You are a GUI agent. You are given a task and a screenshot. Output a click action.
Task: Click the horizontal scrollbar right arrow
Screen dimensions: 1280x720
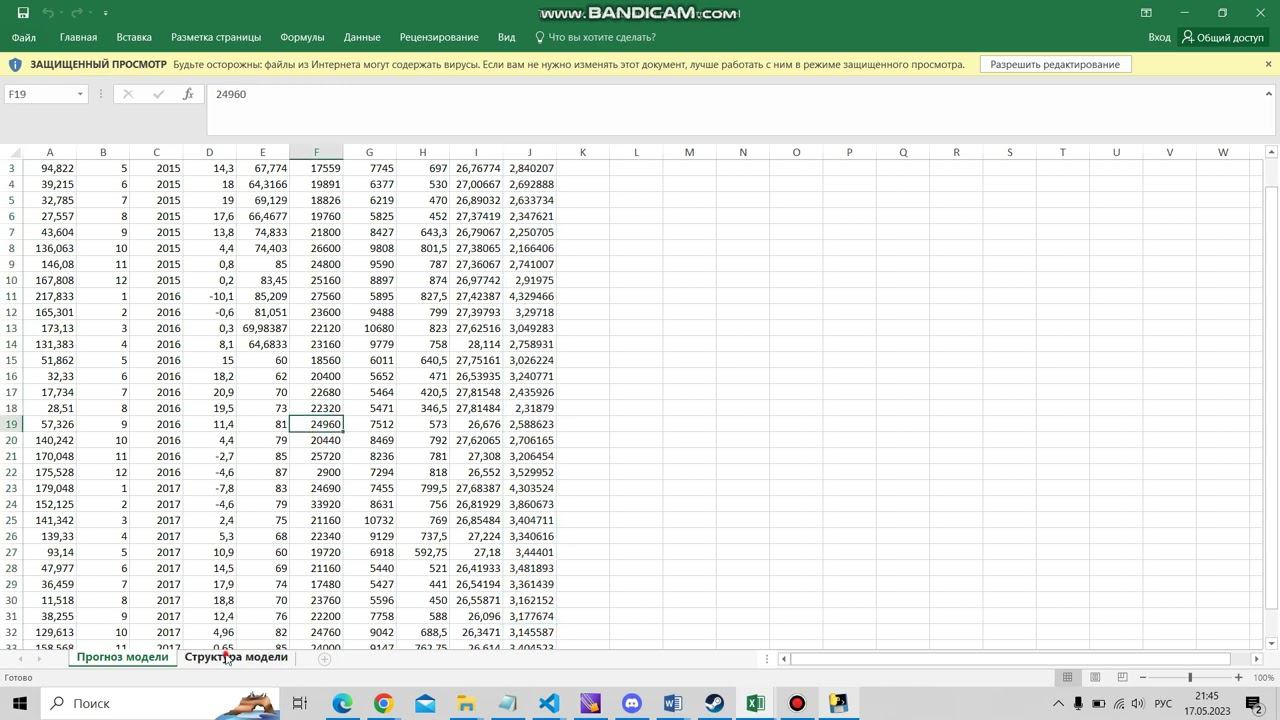1256,658
